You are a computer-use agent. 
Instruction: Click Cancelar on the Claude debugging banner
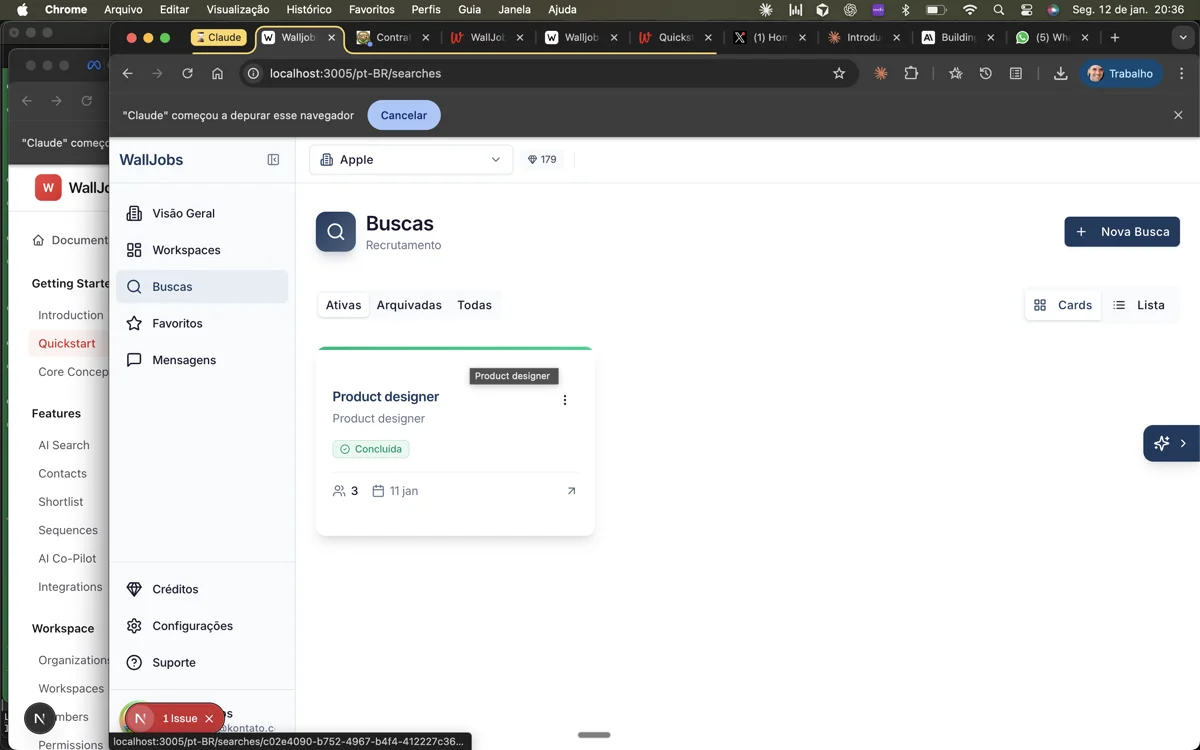coord(403,114)
